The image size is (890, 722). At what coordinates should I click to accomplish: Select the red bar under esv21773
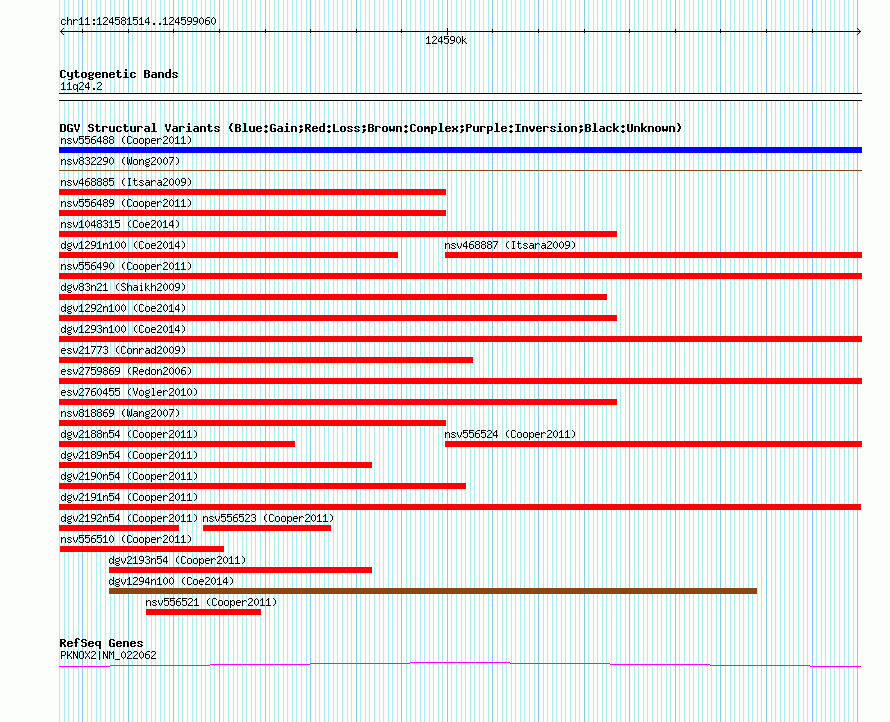coord(266,360)
